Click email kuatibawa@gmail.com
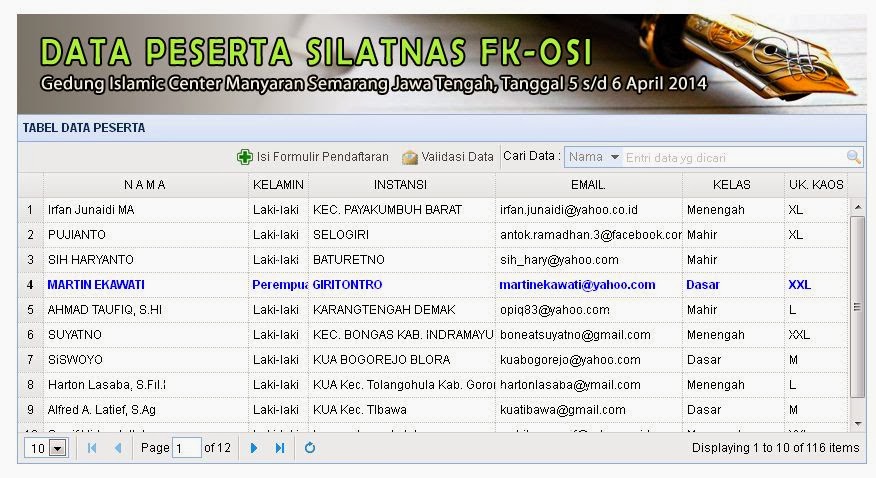This screenshot has width=876, height=478. point(563,410)
